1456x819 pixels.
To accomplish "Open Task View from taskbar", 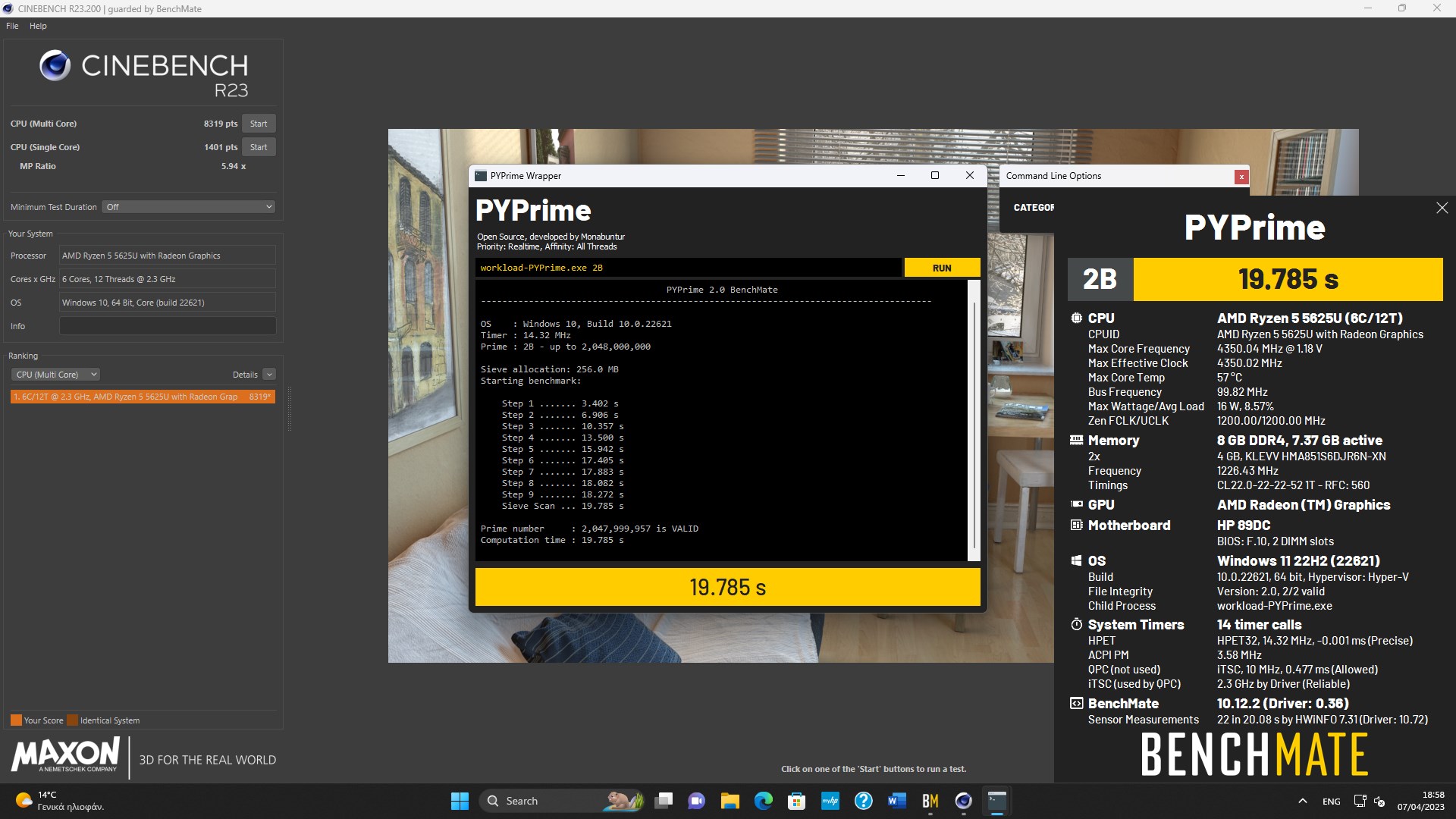I will point(664,801).
